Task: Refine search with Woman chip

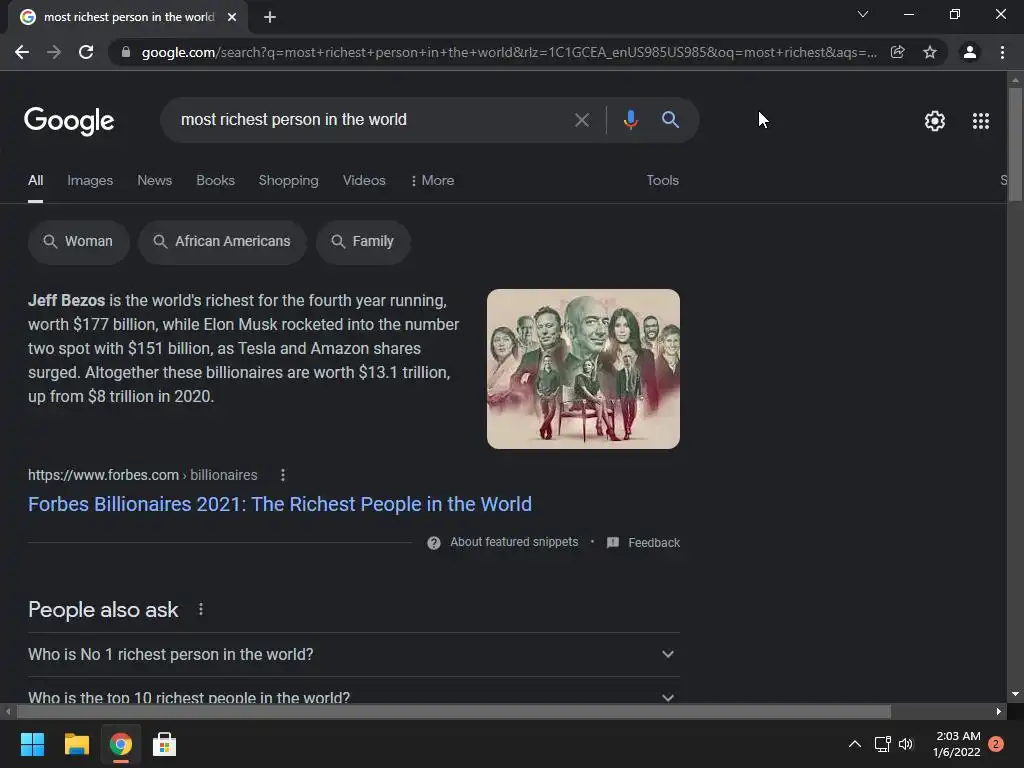Action: 78,242
